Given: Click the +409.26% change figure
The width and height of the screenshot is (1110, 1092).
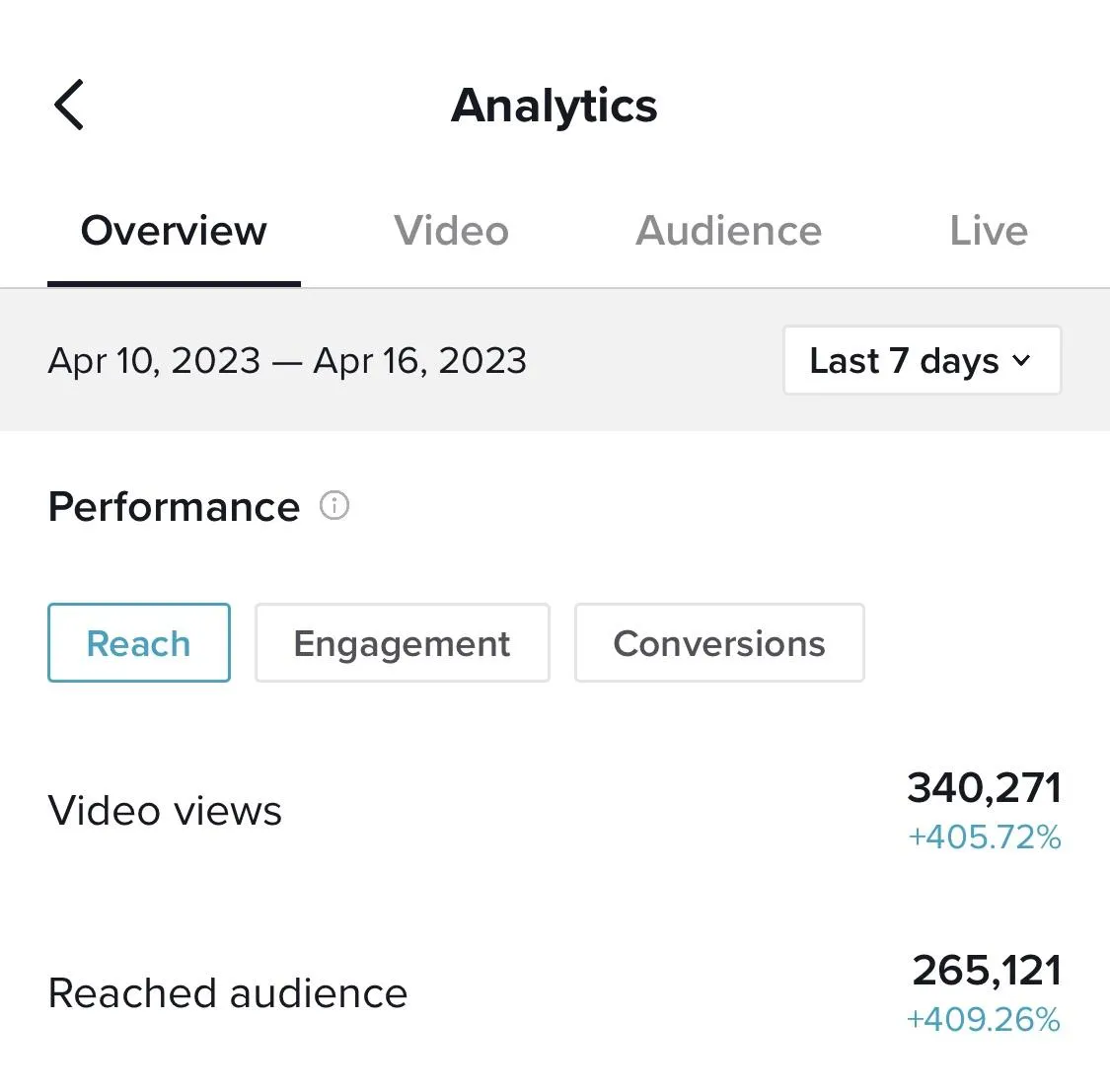Looking at the screenshot, I should pos(984,1019).
